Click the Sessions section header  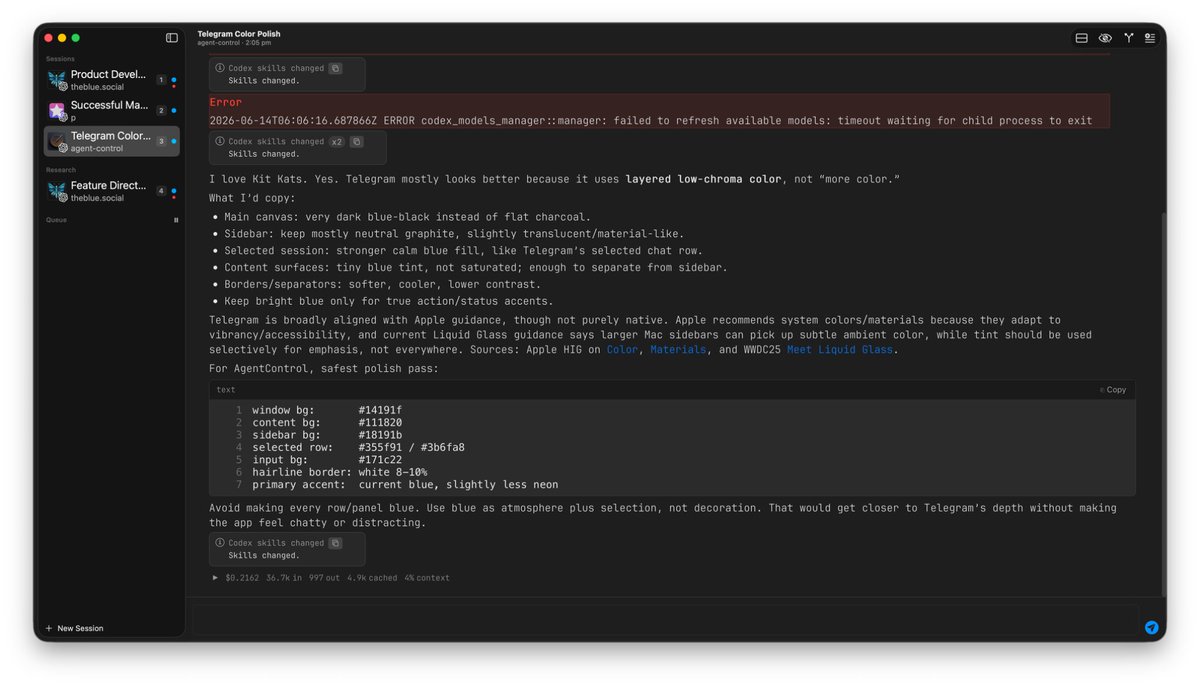[x=61, y=59]
